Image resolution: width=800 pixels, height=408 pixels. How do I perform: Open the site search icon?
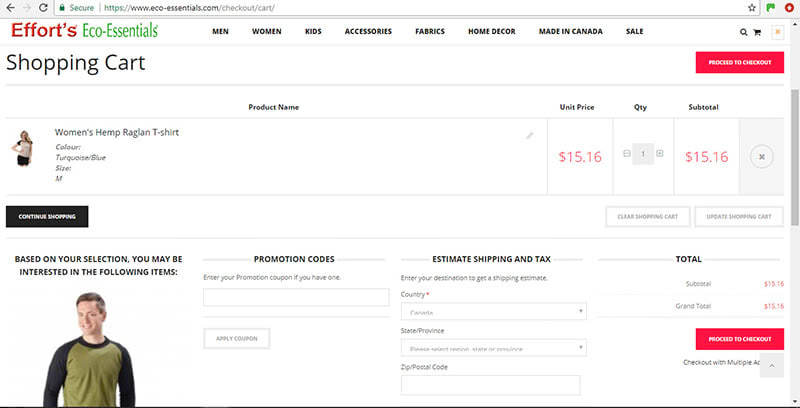tap(743, 32)
